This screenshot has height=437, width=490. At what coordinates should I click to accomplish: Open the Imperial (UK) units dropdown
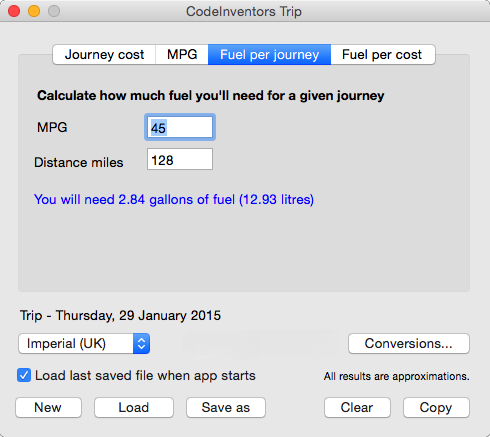point(84,343)
